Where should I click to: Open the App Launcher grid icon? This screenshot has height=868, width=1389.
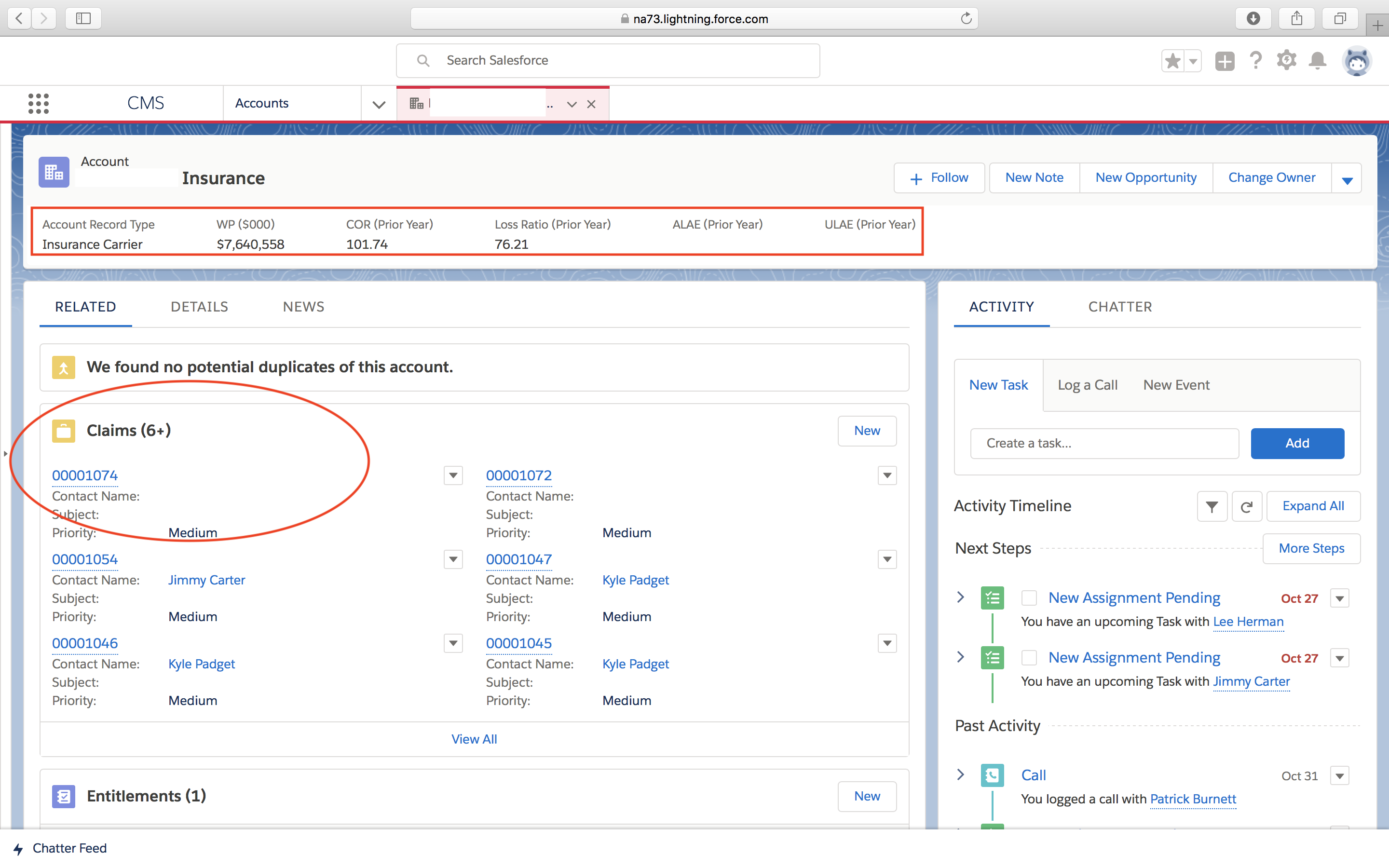(38, 103)
